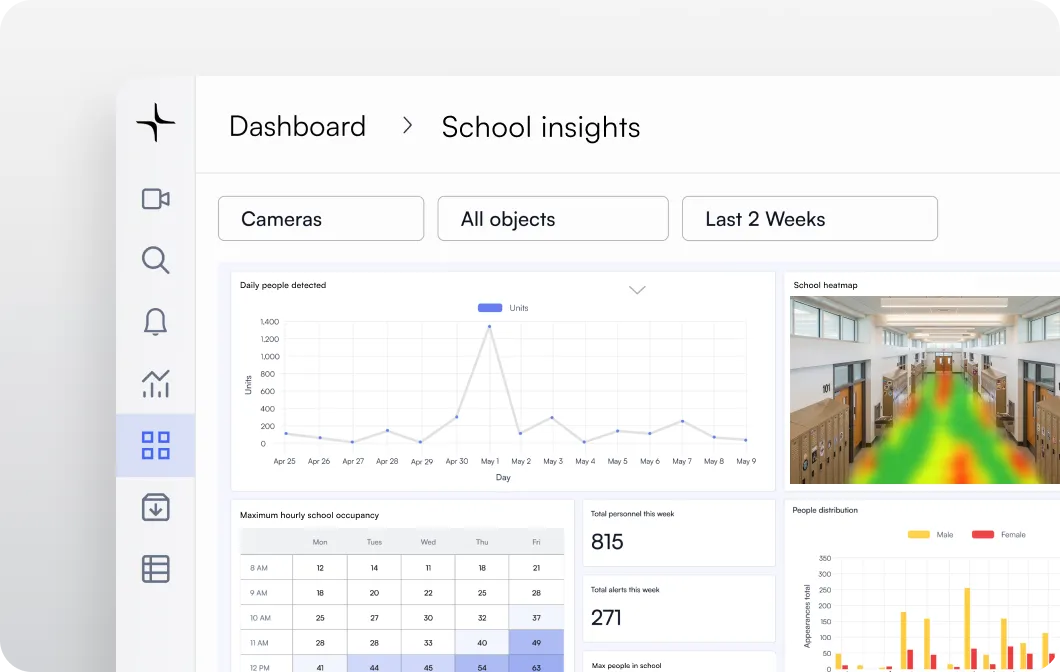Click the app logo at top of sidebar
1060x672 pixels.
pyautogui.click(x=155, y=122)
